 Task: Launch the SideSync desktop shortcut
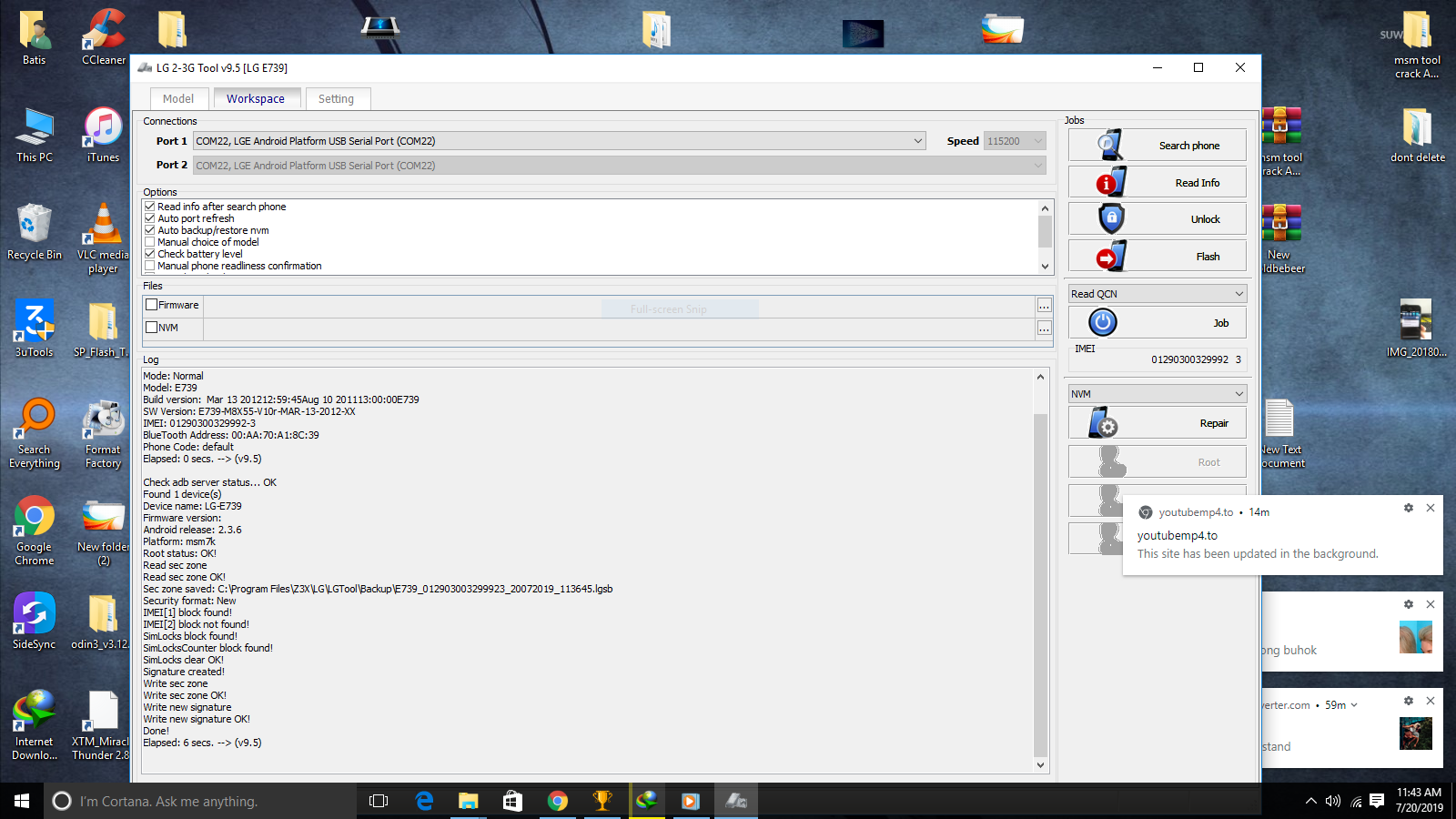pos(35,622)
